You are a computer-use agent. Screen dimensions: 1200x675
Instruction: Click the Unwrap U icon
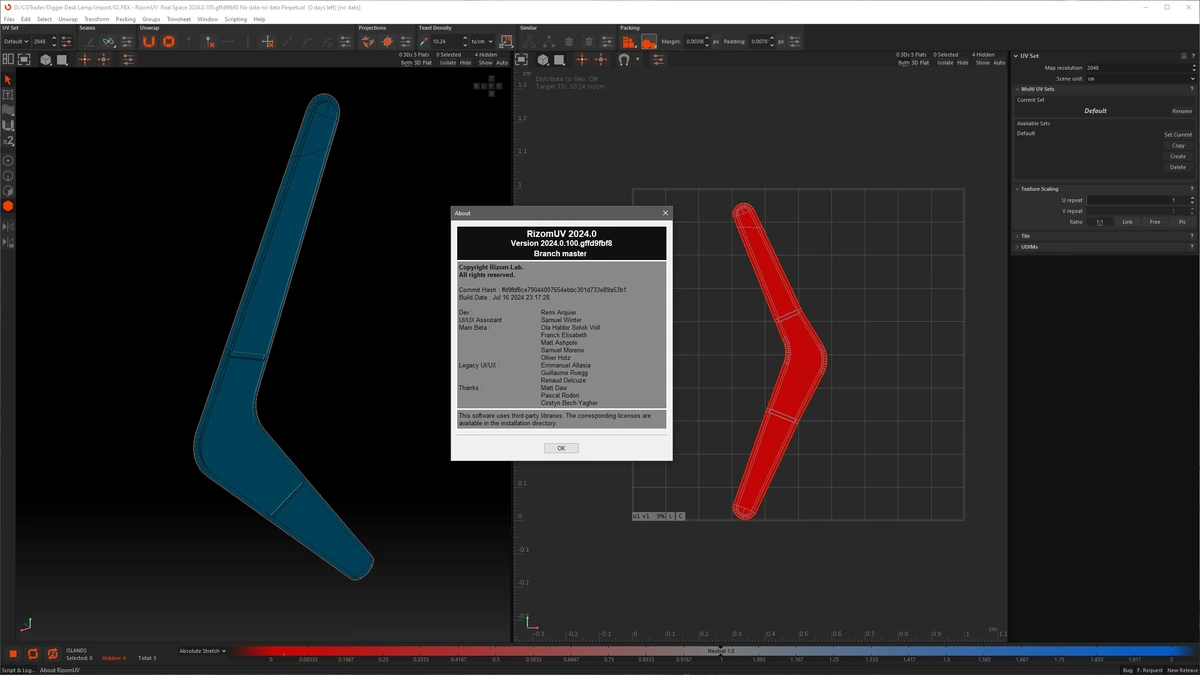(149, 41)
